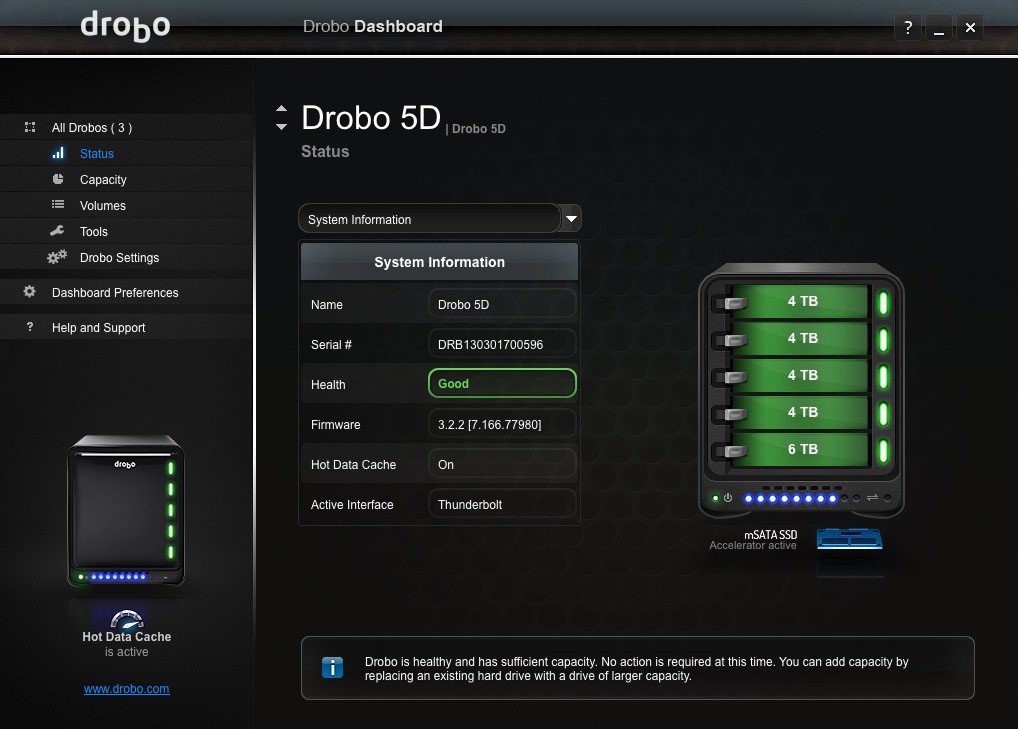Screen dimensions: 1018x729
Task: Click the Active Interface value Thunderbolt
Action: (502, 504)
